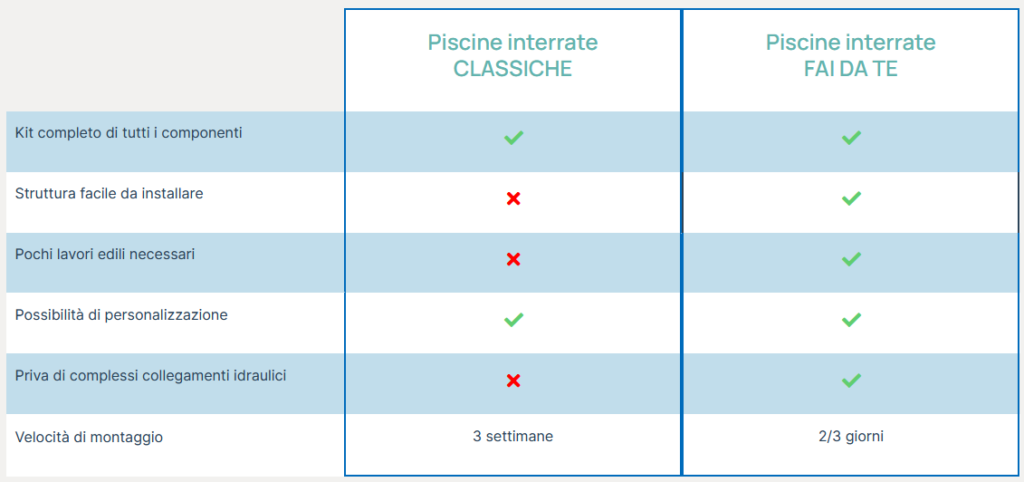Viewport: 1024px width, 482px height.
Task: Select the Piscine interrate CLASSICHE column header
Action: point(513,55)
